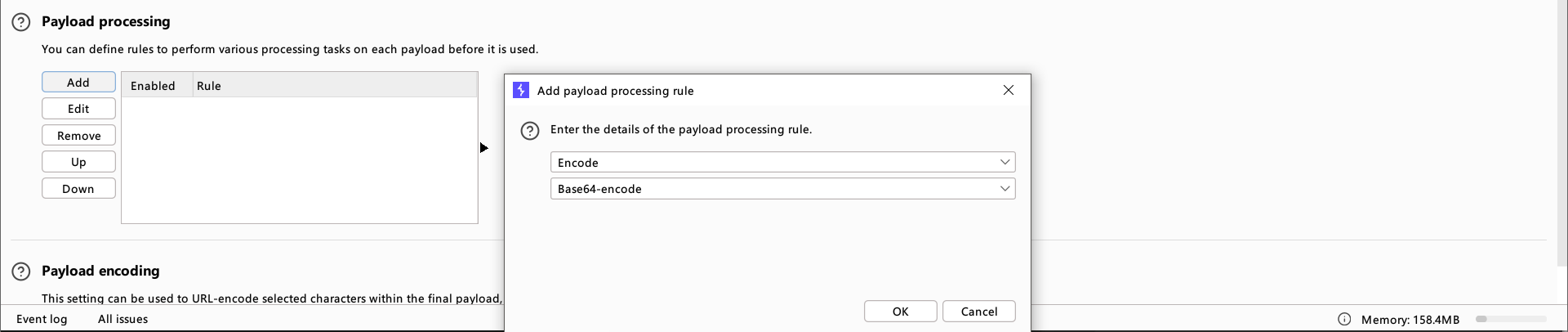Open the Event log tab
The height and width of the screenshot is (332, 1568).
click(42, 319)
